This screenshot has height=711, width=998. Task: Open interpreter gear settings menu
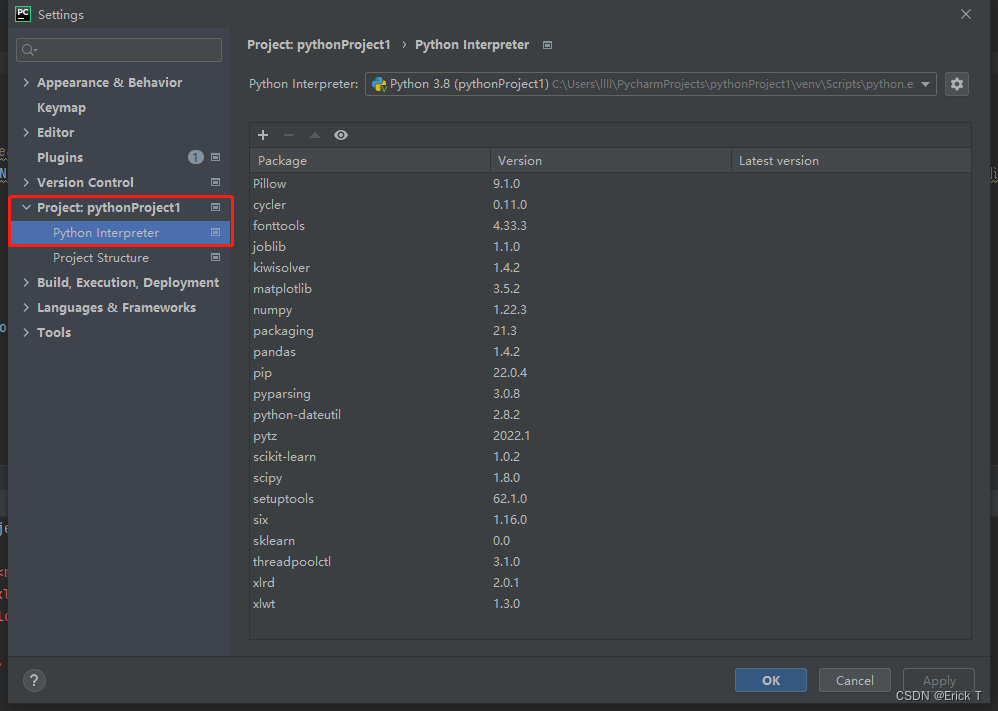[957, 84]
